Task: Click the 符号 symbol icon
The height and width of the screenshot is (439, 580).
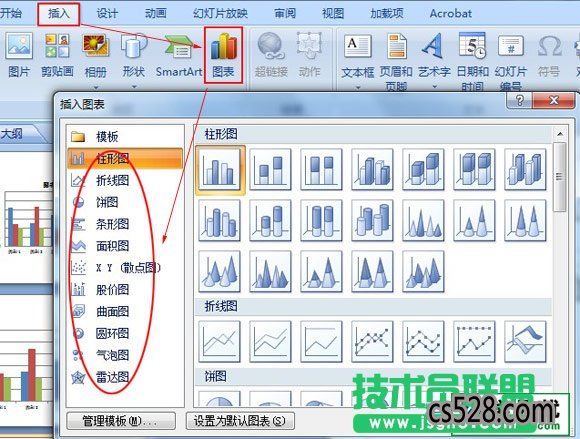Action: (x=549, y=55)
